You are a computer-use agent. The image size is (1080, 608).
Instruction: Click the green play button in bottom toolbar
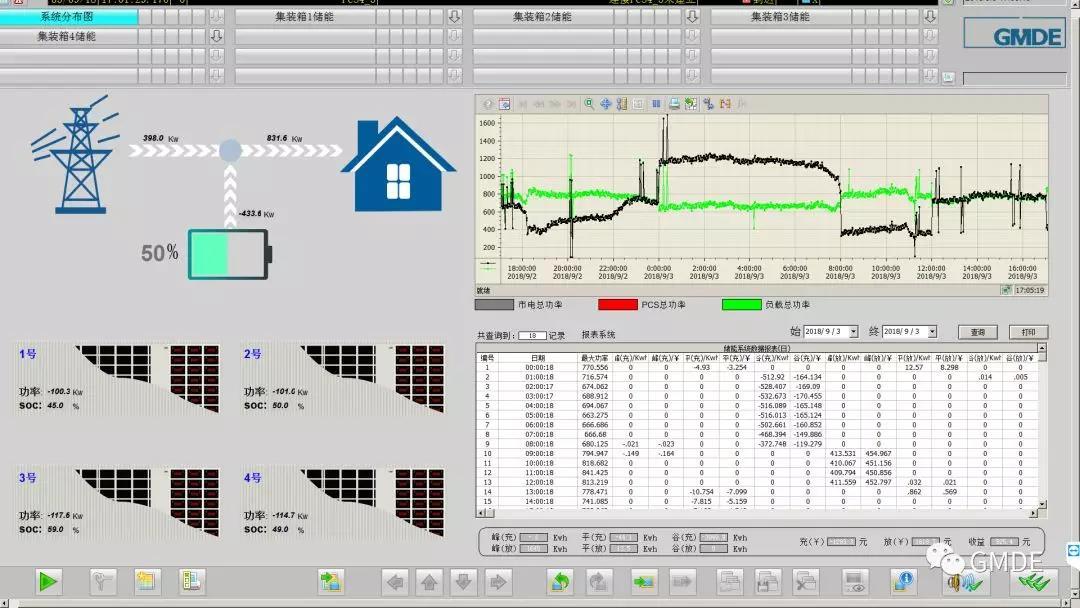coord(49,581)
